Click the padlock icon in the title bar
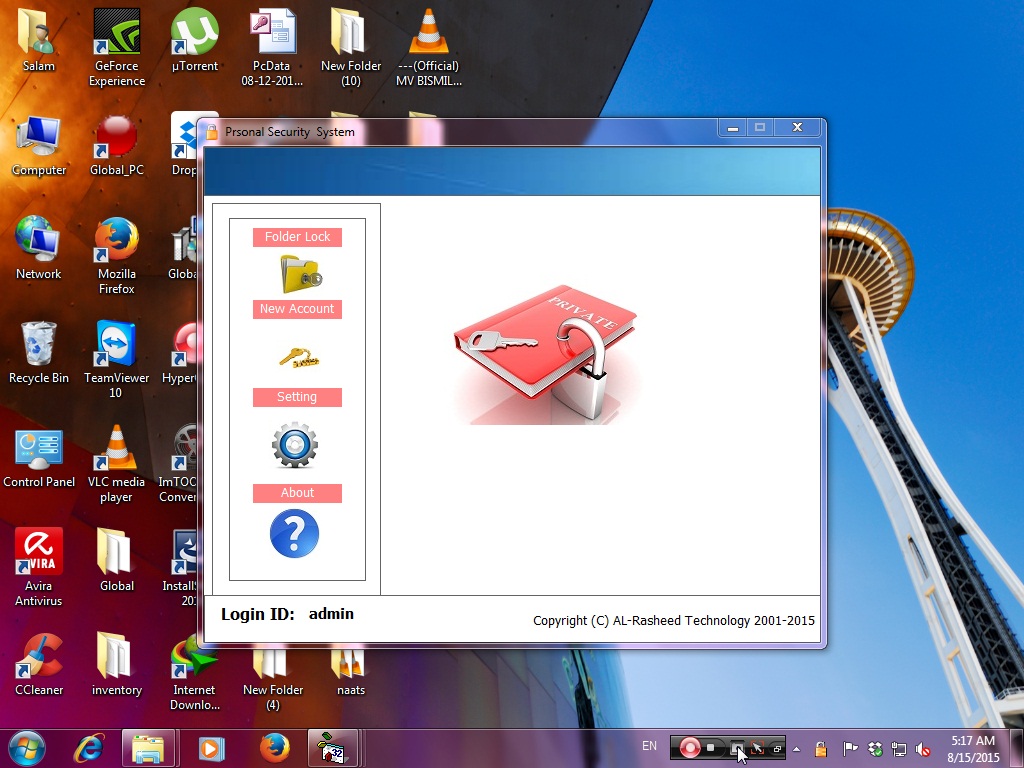The image size is (1024, 768). (x=212, y=132)
